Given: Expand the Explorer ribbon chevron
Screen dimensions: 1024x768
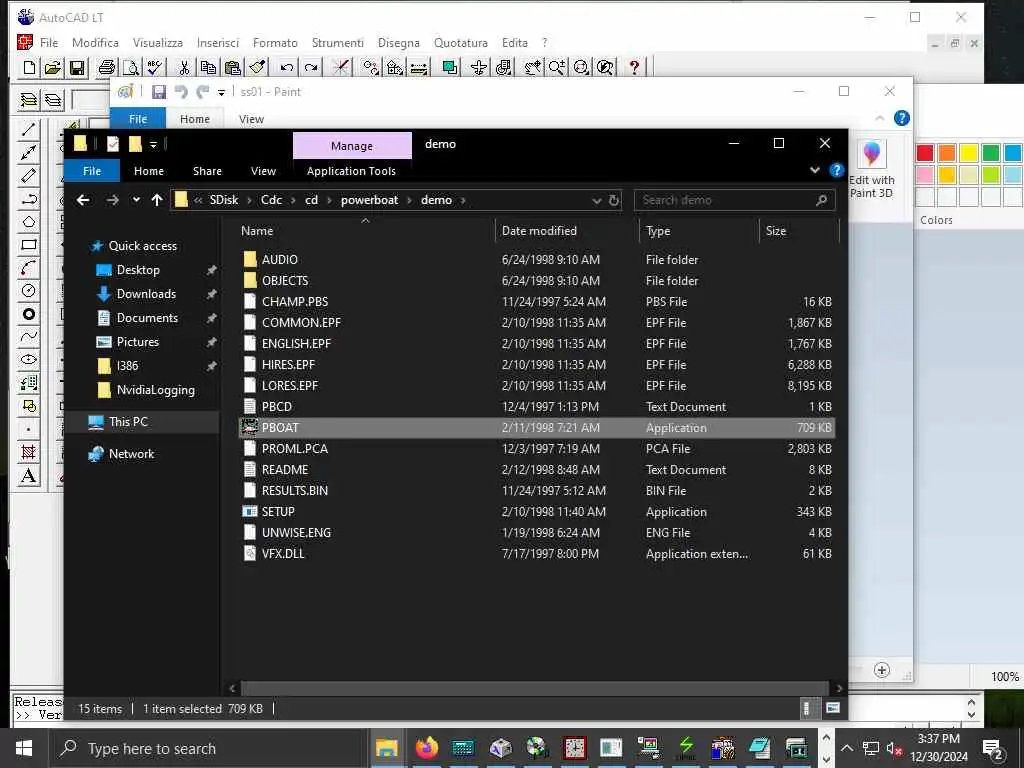Looking at the screenshot, I should 815,170.
